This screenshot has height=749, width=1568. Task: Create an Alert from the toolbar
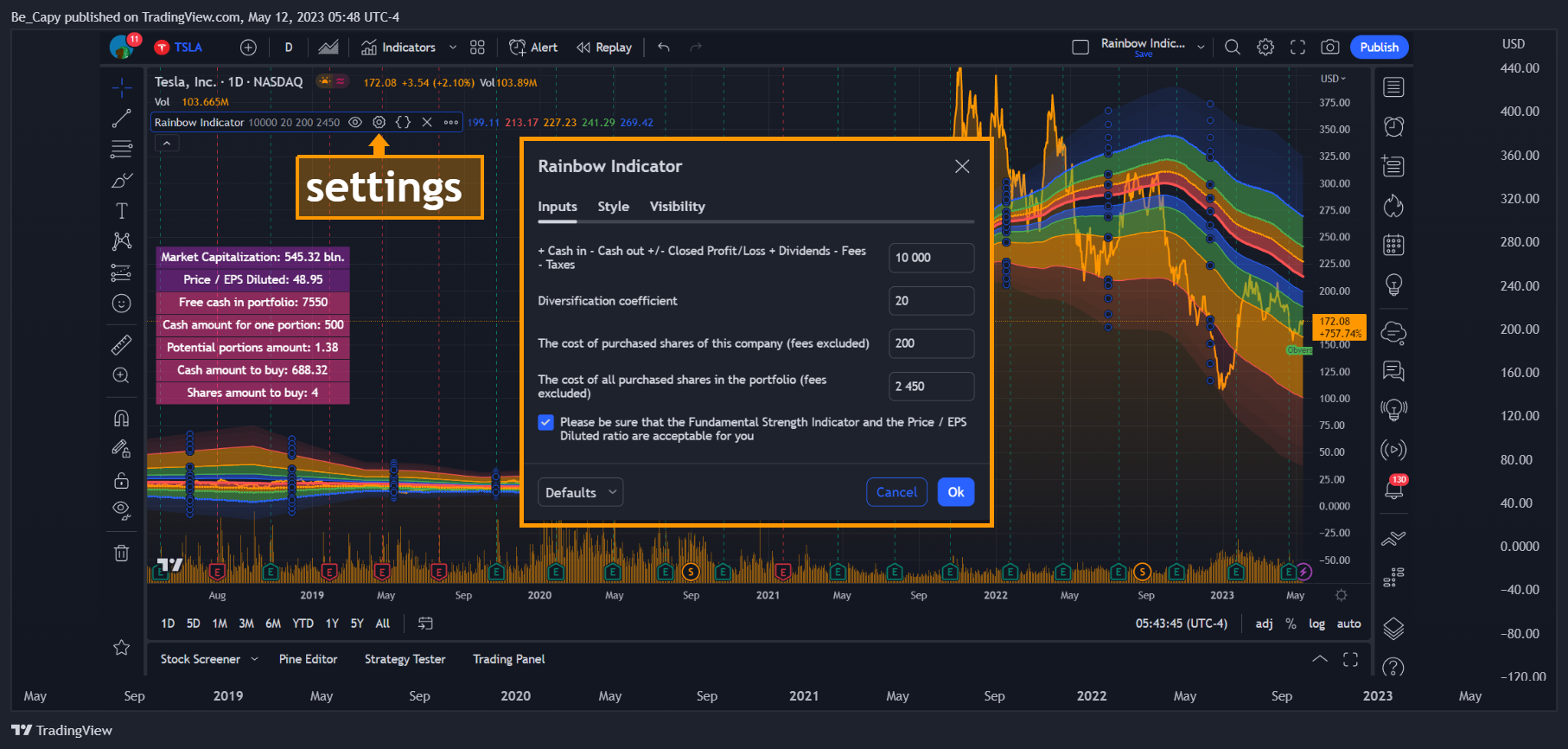coord(533,48)
